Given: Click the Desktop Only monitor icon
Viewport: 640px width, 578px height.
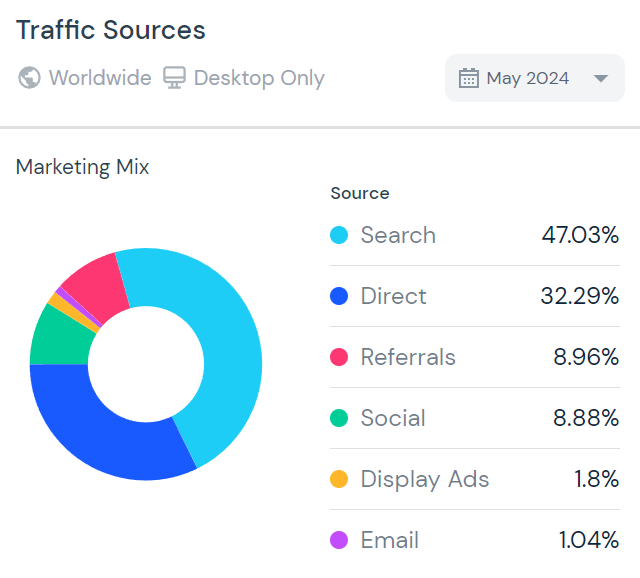Looking at the screenshot, I should 175,78.
